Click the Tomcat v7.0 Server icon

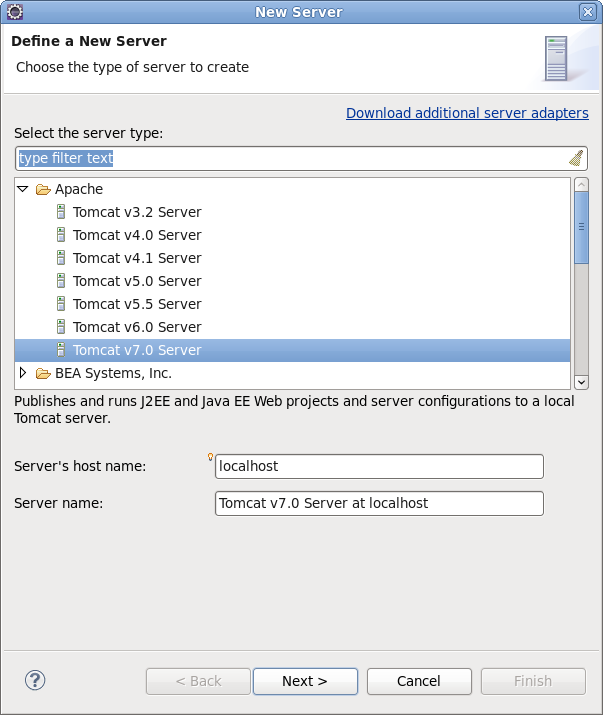(61, 350)
